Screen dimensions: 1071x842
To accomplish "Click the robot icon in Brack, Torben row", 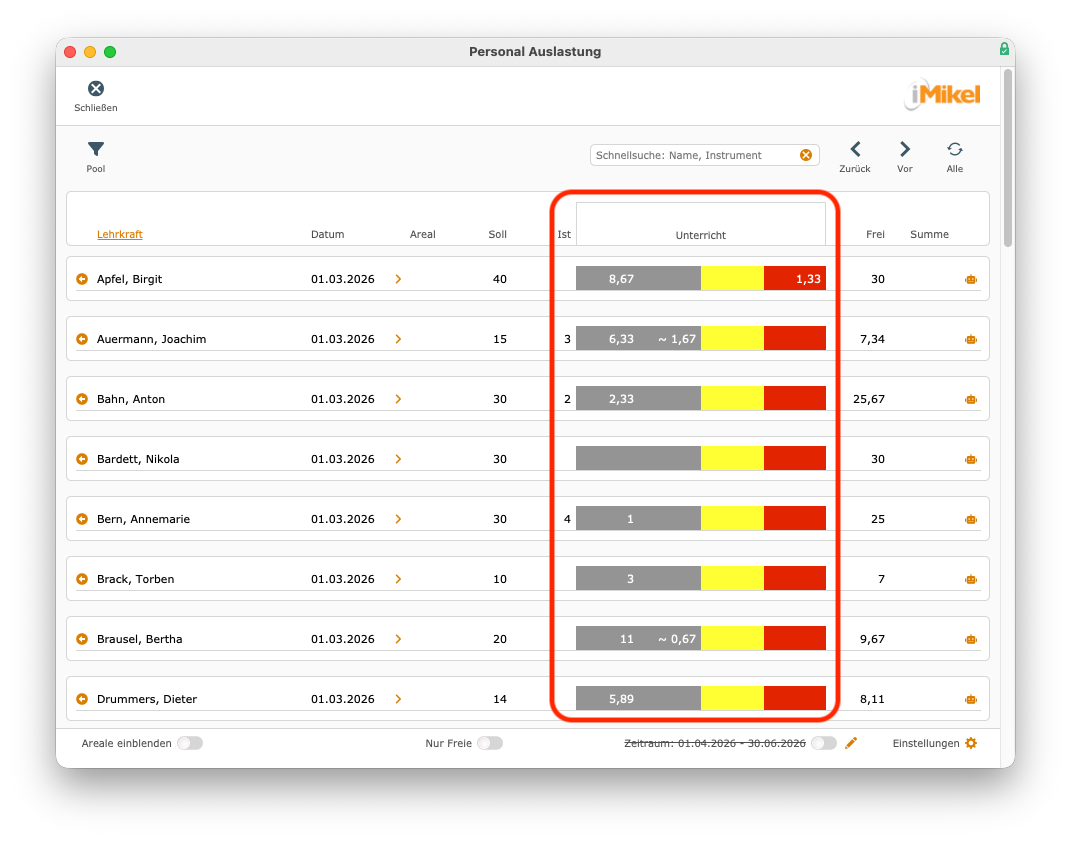I will click(971, 580).
